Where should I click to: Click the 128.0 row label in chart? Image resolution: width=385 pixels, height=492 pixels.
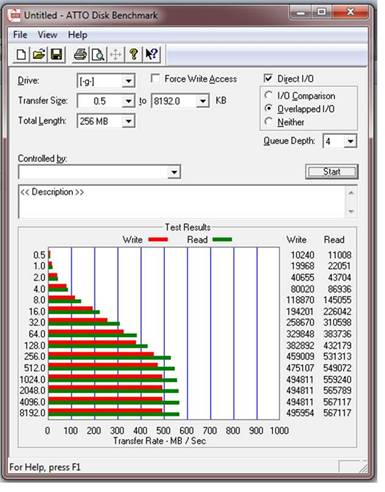pos(34,345)
